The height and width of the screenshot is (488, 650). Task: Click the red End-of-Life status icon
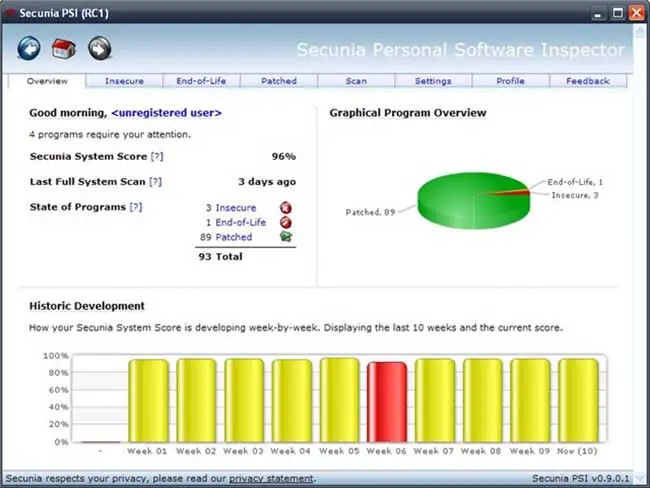(286, 222)
